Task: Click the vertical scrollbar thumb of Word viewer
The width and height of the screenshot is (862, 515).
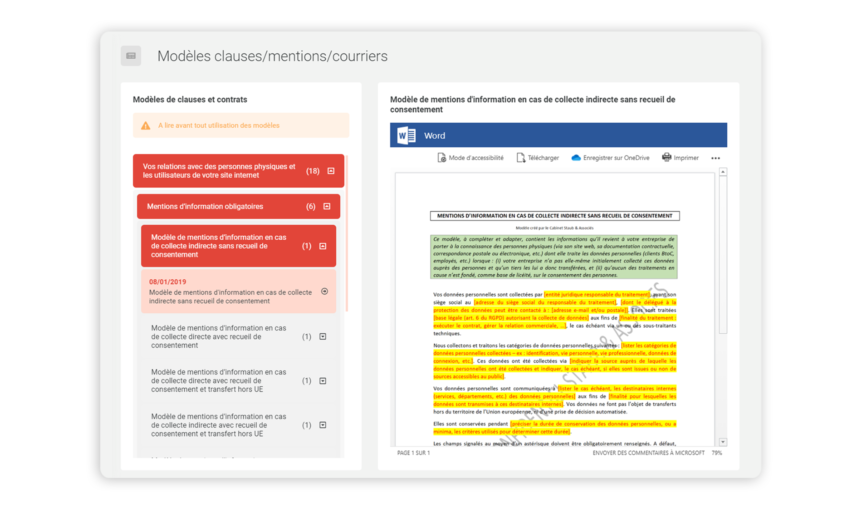Action: click(x=723, y=256)
